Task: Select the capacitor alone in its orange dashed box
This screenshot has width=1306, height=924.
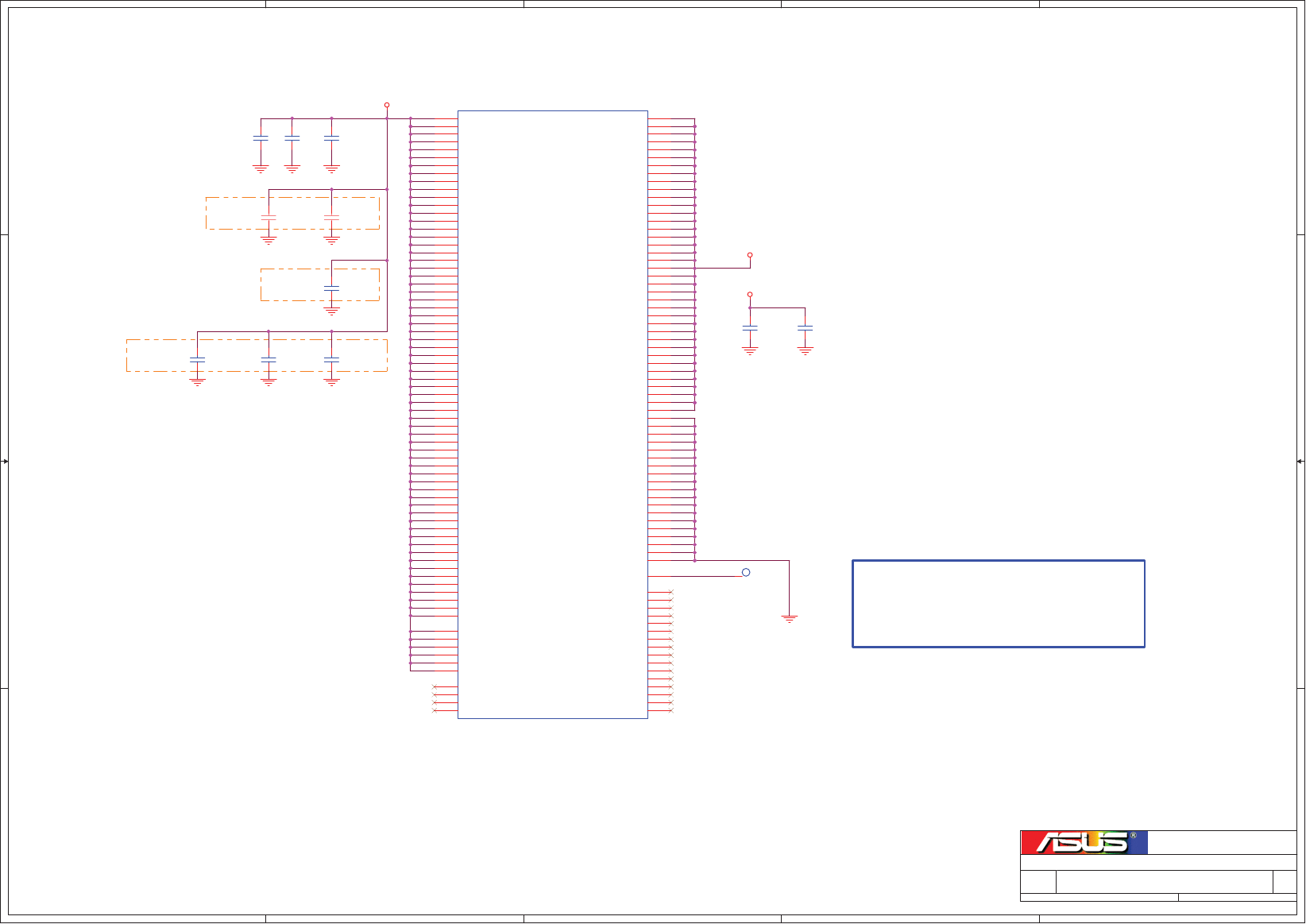Action: click(332, 288)
